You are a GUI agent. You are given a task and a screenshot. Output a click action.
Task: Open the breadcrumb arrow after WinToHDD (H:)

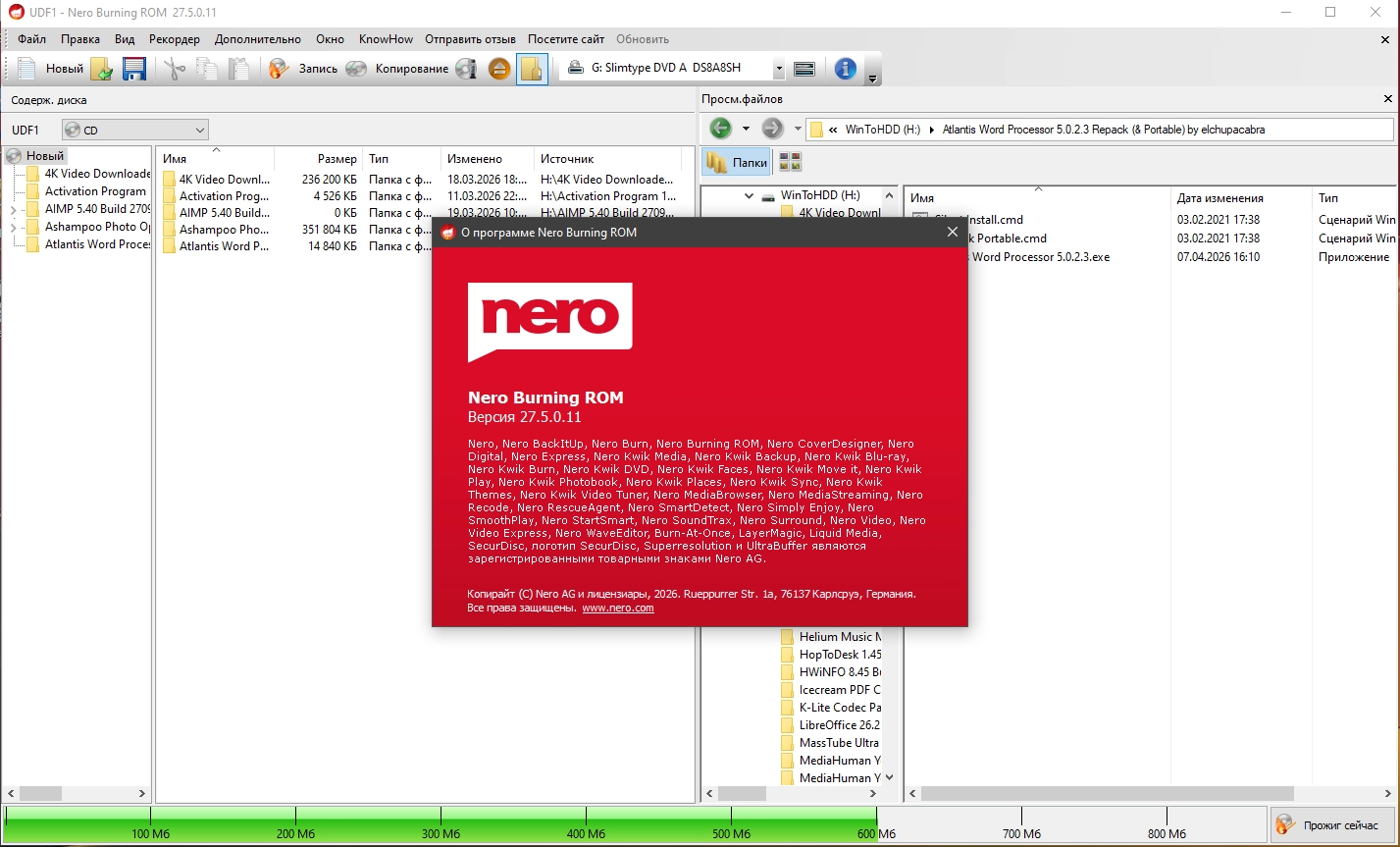click(x=931, y=130)
